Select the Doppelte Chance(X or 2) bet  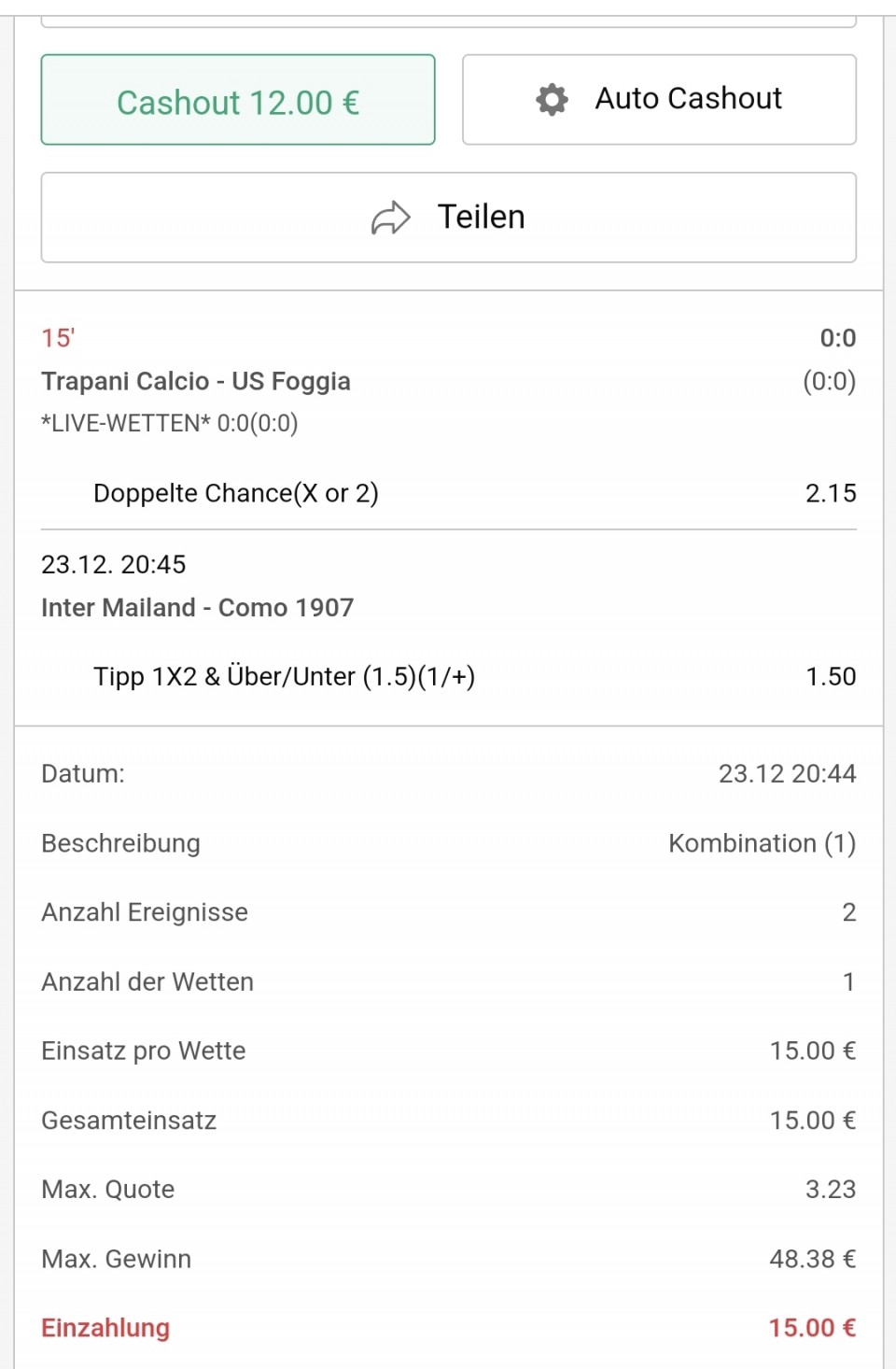pyautogui.click(x=236, y=493)
